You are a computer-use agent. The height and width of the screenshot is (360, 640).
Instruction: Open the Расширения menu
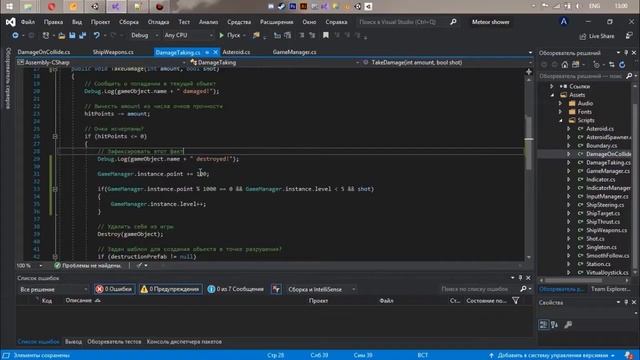pyautogui.click(x=277, y=22)
